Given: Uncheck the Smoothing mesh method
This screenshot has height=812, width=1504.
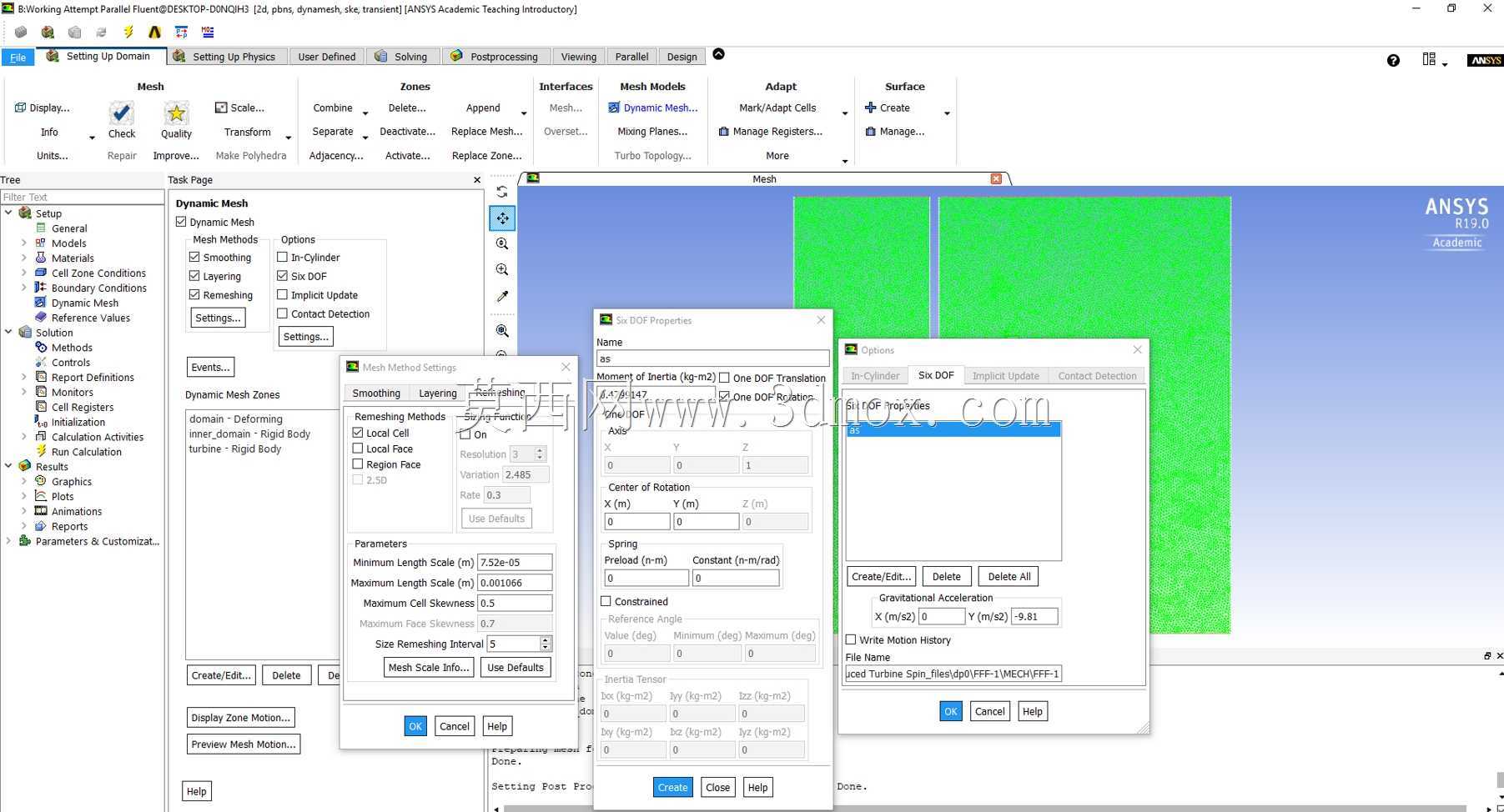Looking at the screenshot, I should point(194,258).
